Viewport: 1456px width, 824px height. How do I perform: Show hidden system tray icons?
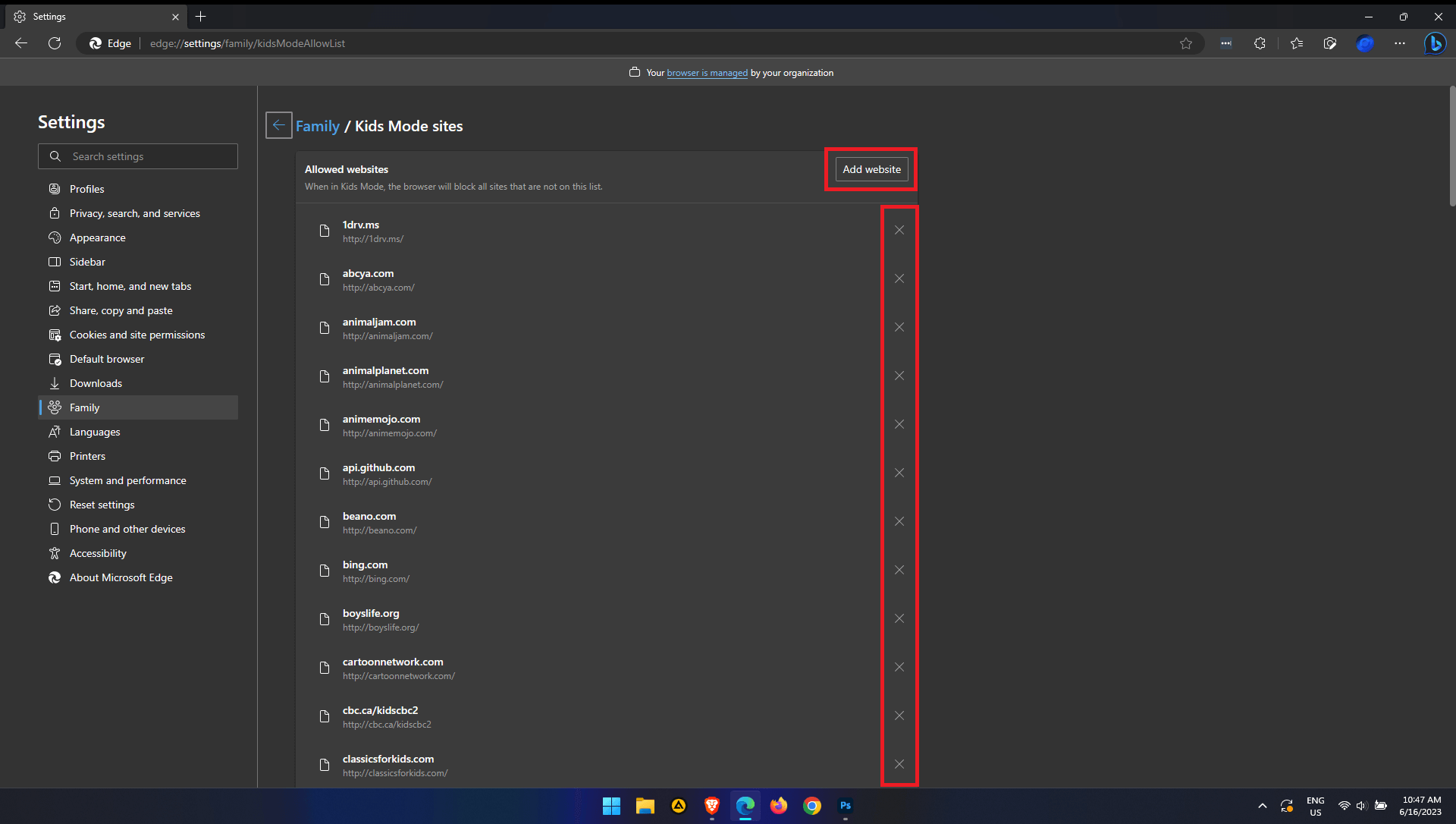tap(1263, 806)
